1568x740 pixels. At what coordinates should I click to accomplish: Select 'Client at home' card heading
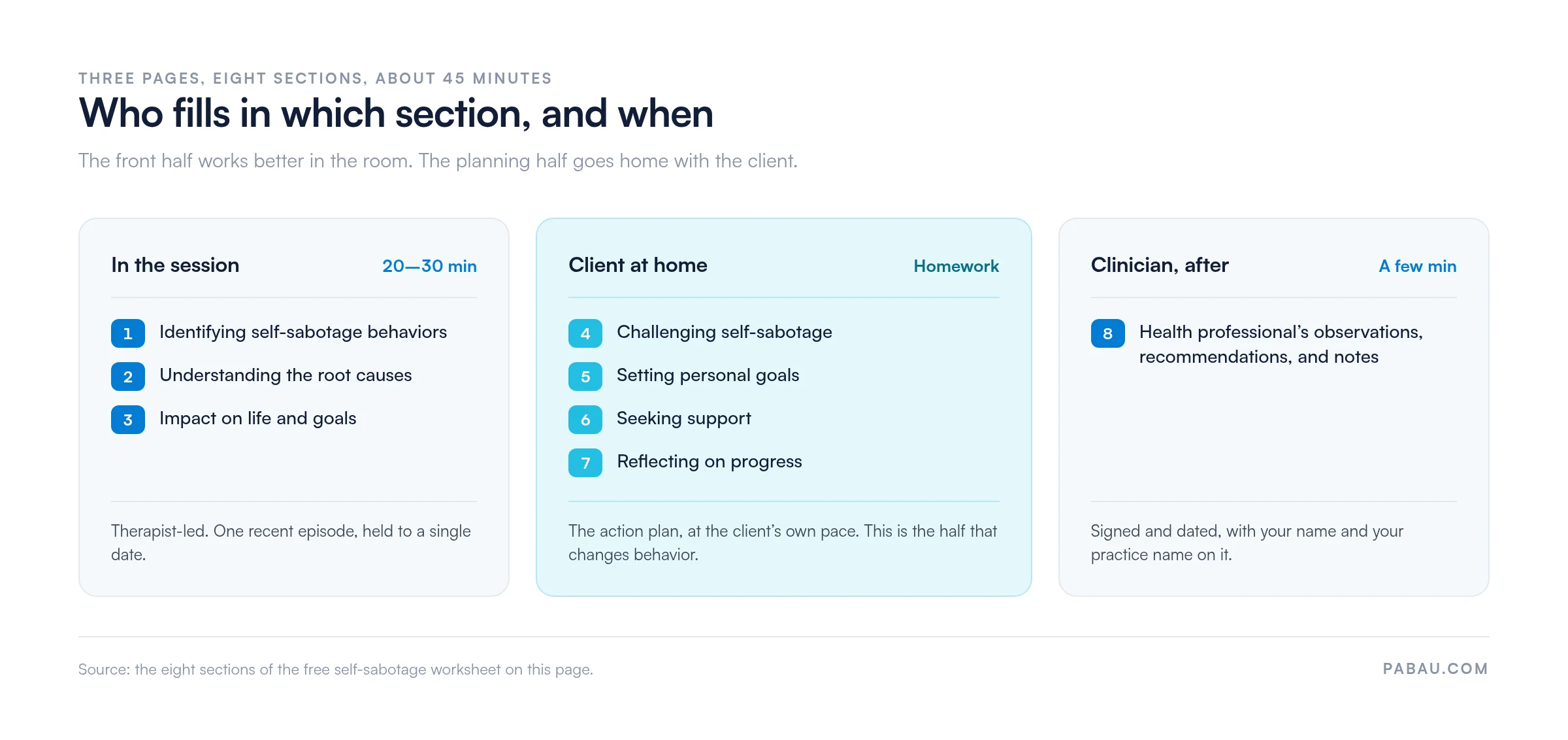click(x=638, y=265)
